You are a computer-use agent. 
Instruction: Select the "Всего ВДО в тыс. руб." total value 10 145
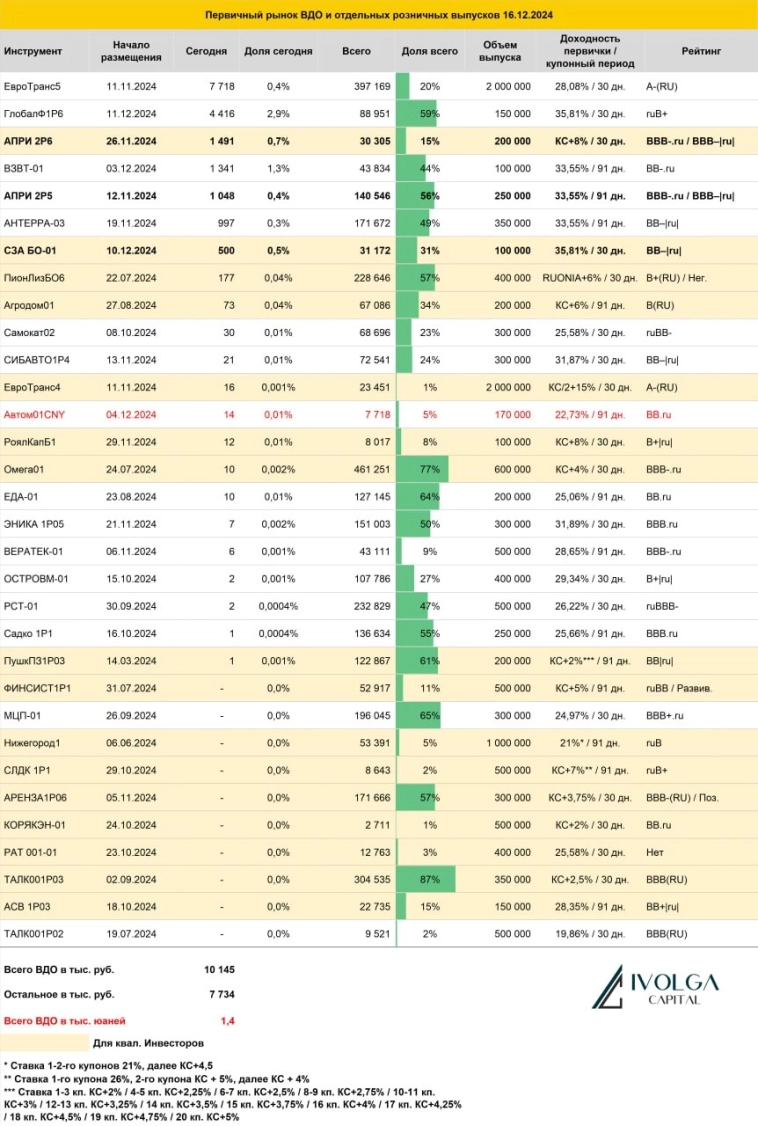pos(217,969)
